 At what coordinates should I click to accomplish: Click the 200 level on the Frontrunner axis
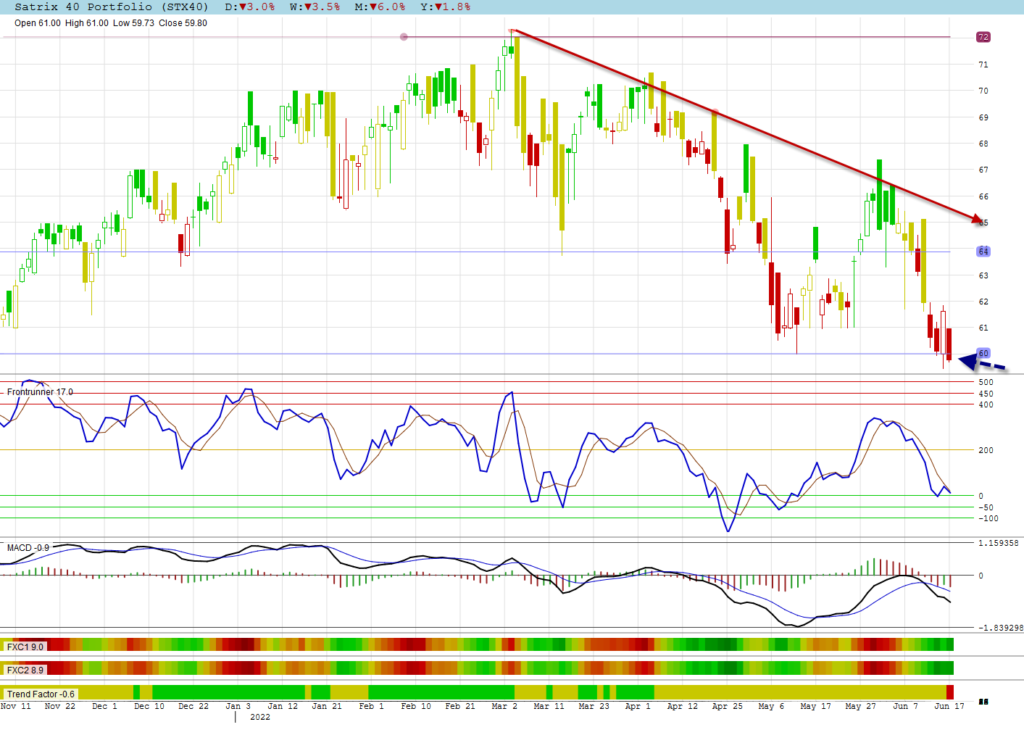(985, 450)
